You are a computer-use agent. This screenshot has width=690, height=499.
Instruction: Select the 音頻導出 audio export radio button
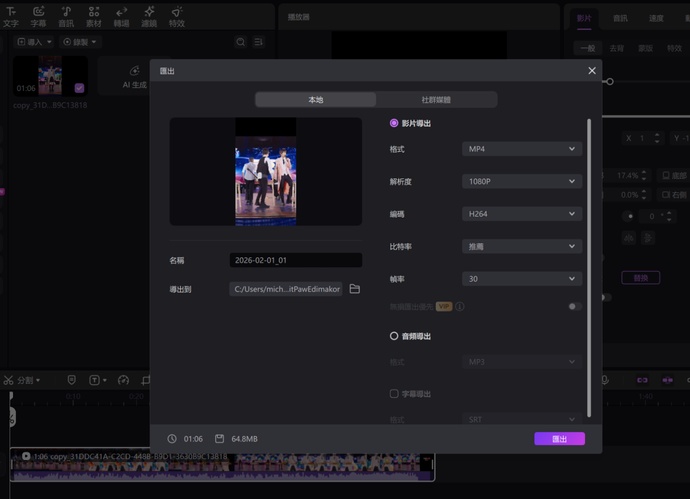coord(394,336)
